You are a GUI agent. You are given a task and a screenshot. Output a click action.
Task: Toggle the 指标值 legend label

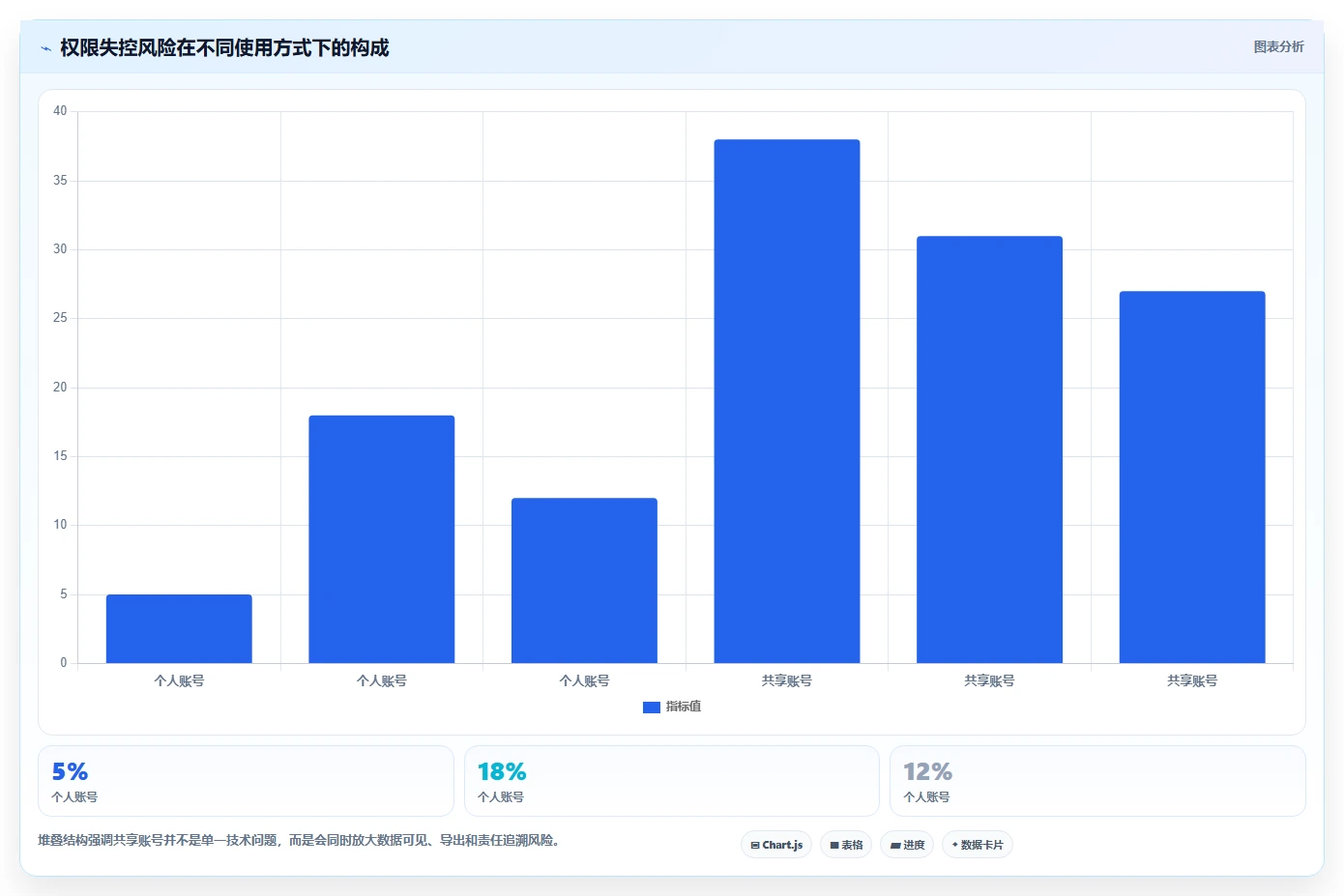[x=684, y=707]
